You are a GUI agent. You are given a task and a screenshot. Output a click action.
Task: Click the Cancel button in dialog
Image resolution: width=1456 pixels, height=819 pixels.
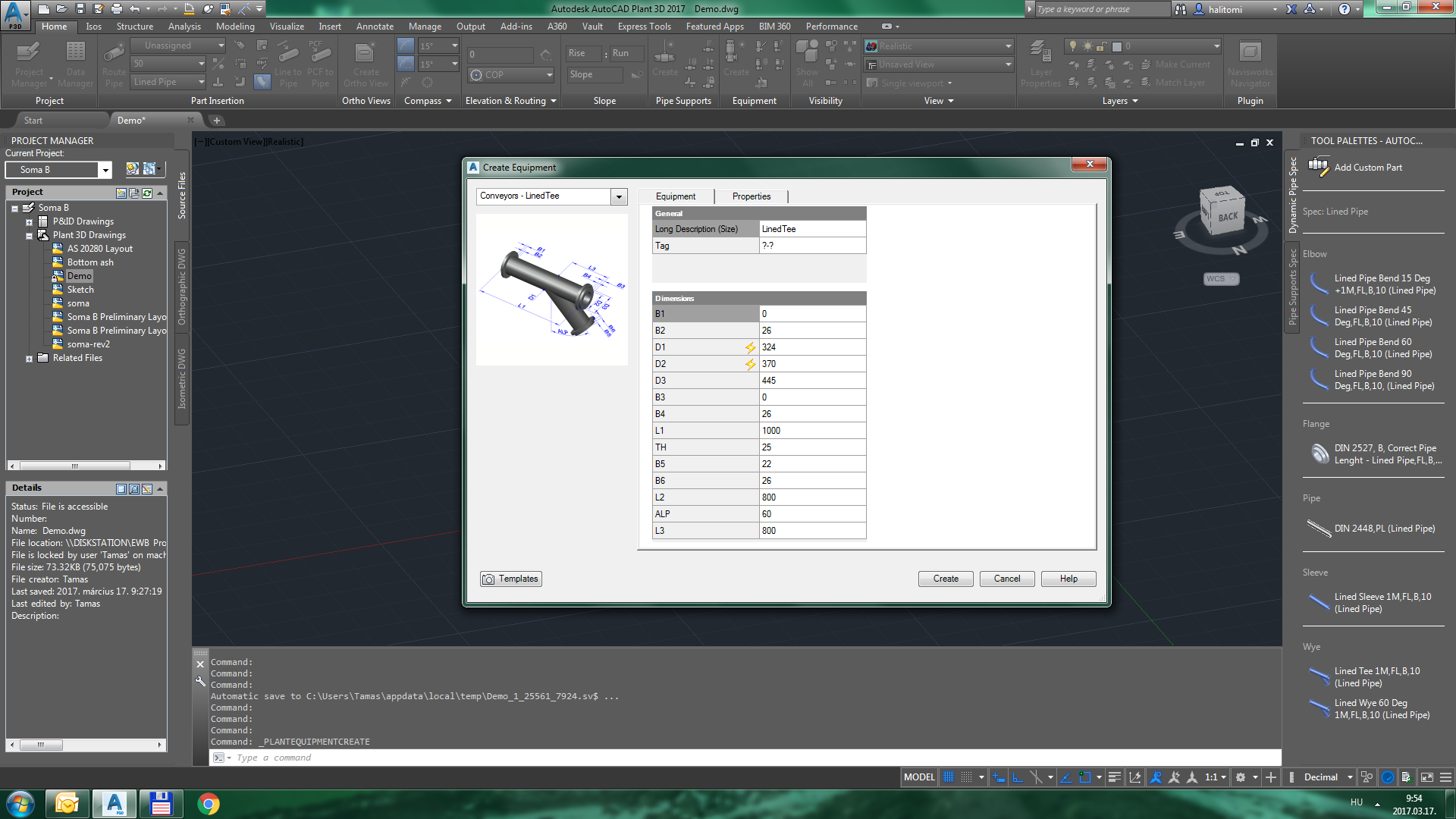tap(1006, 579)
